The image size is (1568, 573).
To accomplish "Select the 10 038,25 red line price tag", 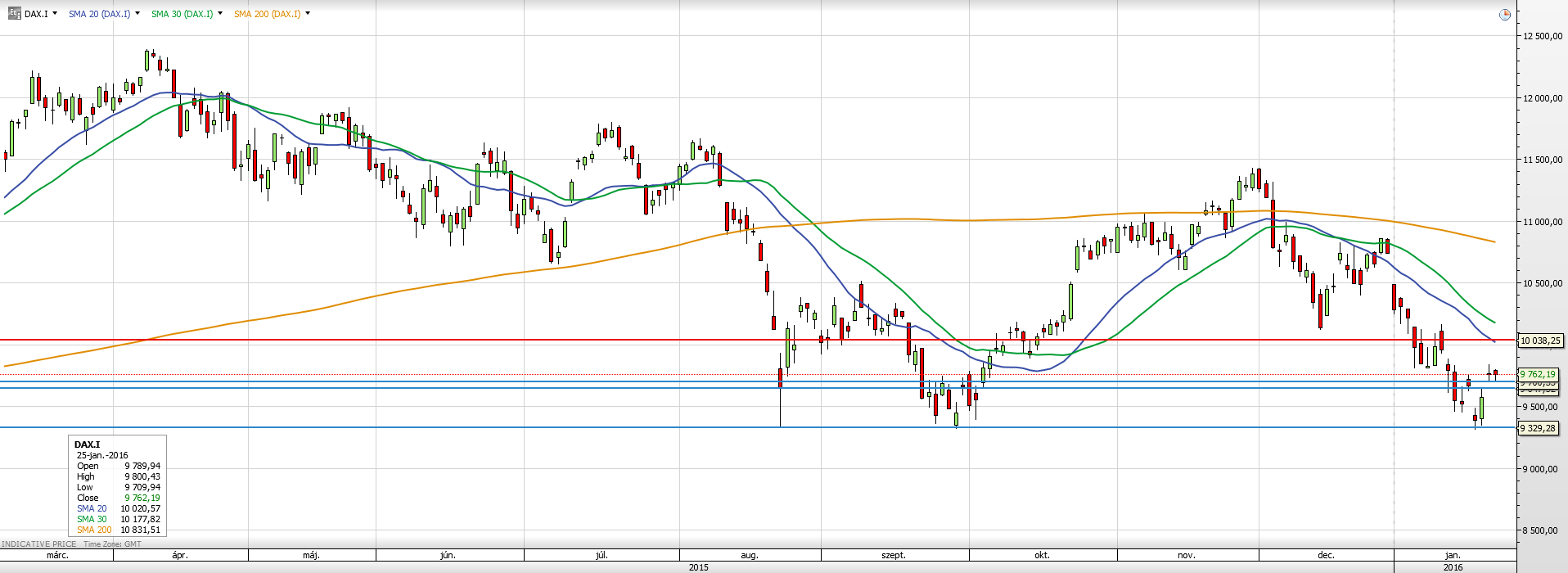I will click(1540, 341).
